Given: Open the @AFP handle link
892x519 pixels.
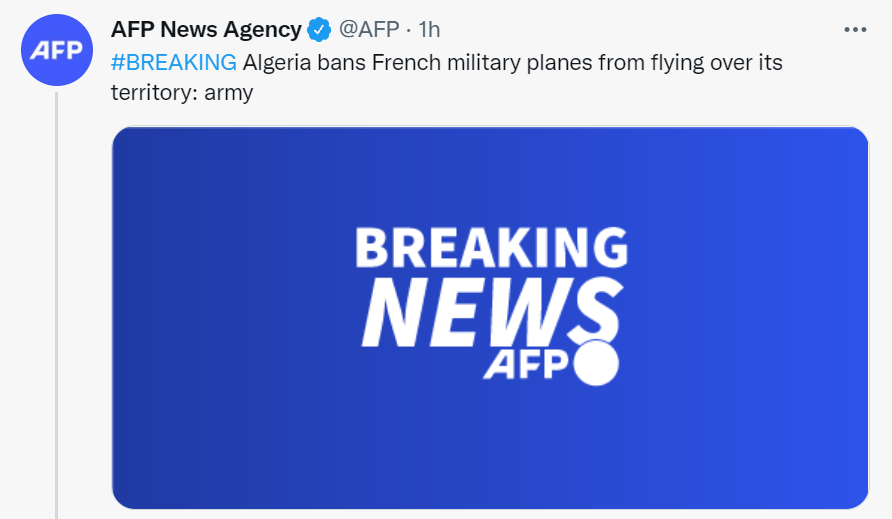Looking at the screenshot, I should coord(369,30).
